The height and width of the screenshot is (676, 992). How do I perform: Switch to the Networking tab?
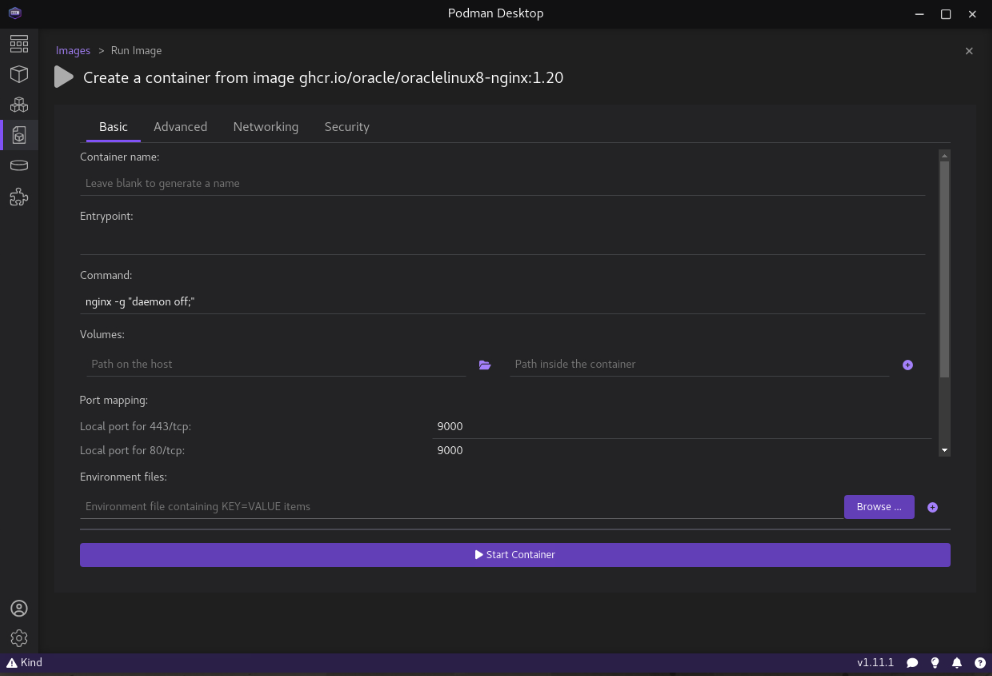coord(266,127)
